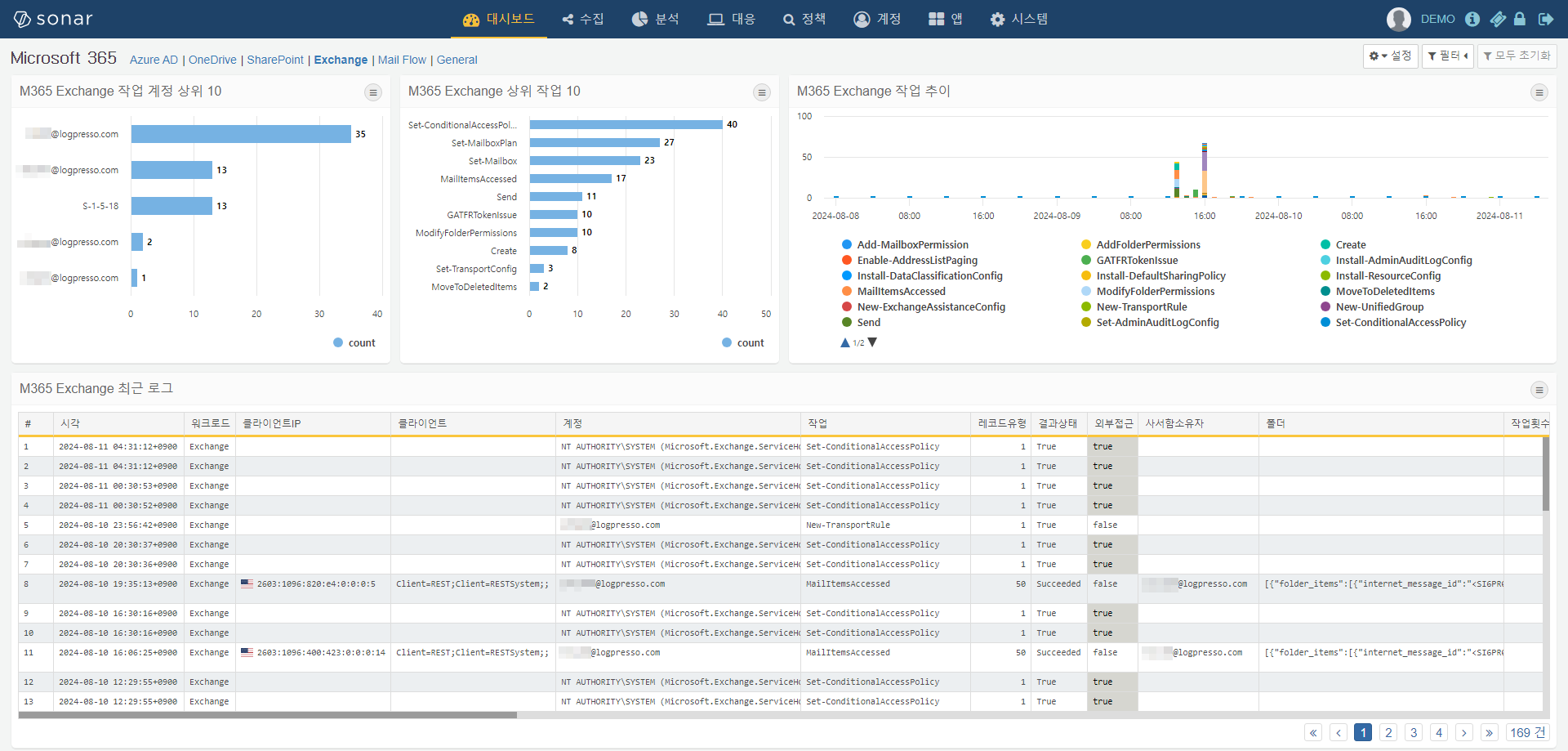This screenshot has width=1568, height=751.
Task: Go to last page of log table
Action: pos(1489,732)
